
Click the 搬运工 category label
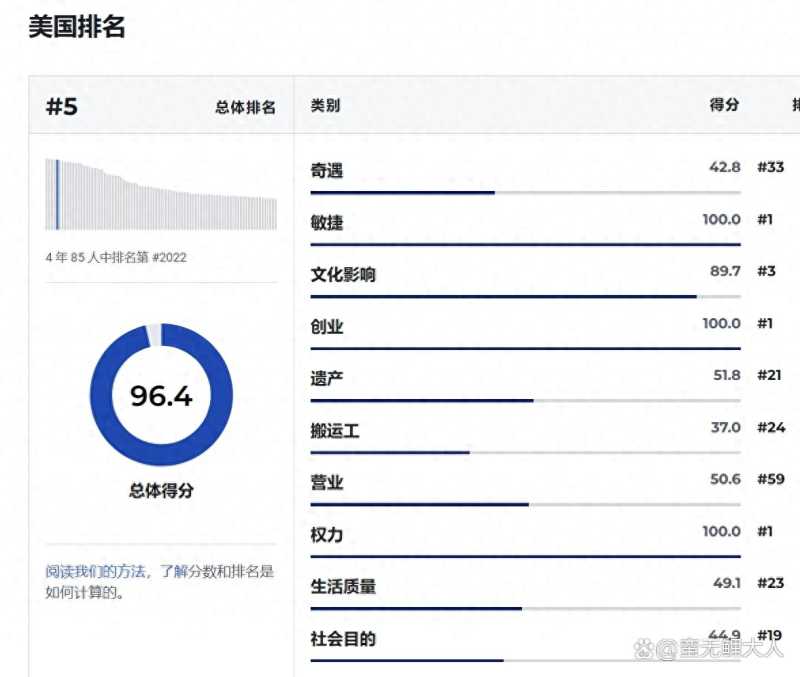(x=335, y=431)
